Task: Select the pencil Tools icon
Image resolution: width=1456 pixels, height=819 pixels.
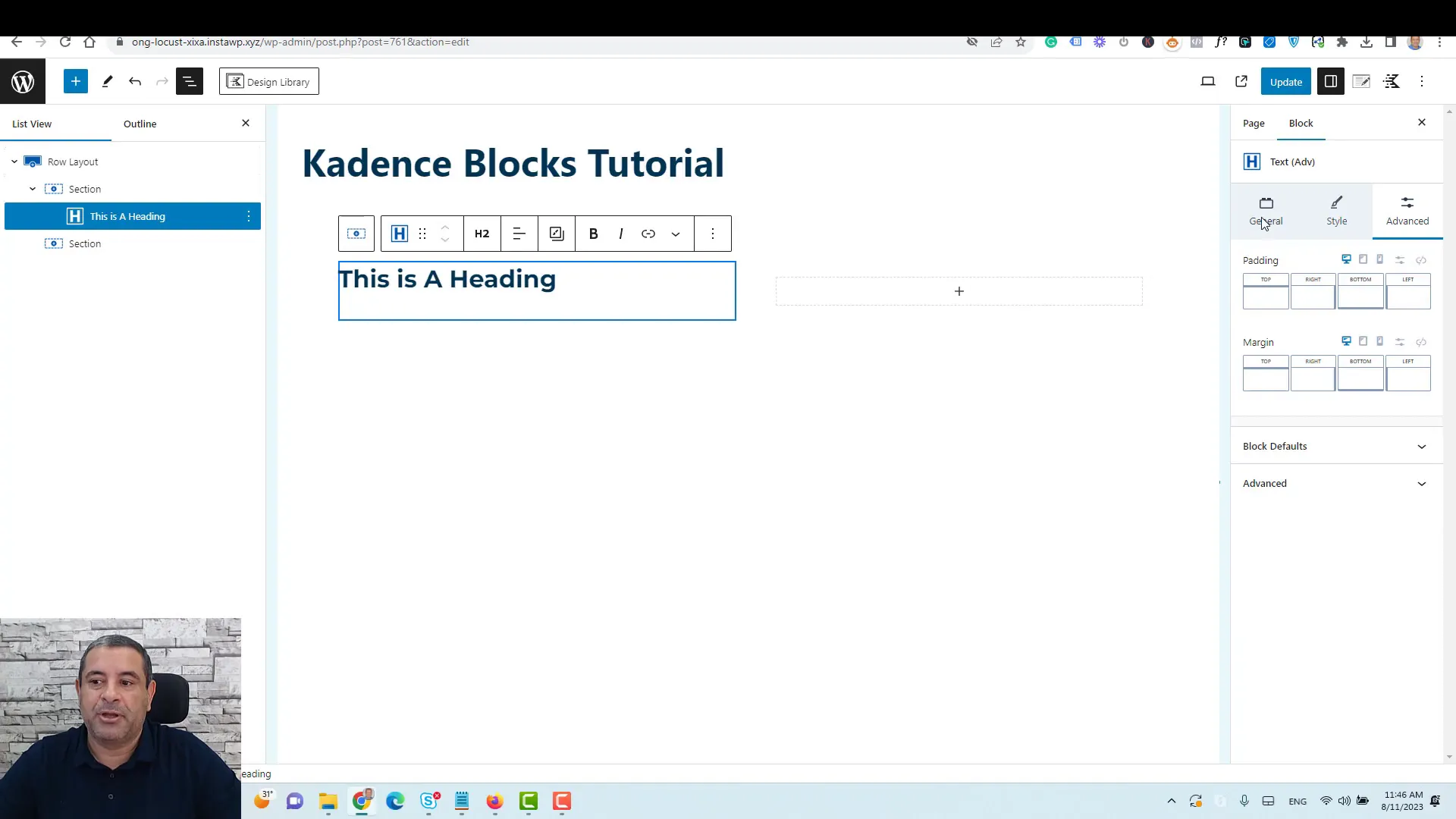Action: click(x=107, y=81)
